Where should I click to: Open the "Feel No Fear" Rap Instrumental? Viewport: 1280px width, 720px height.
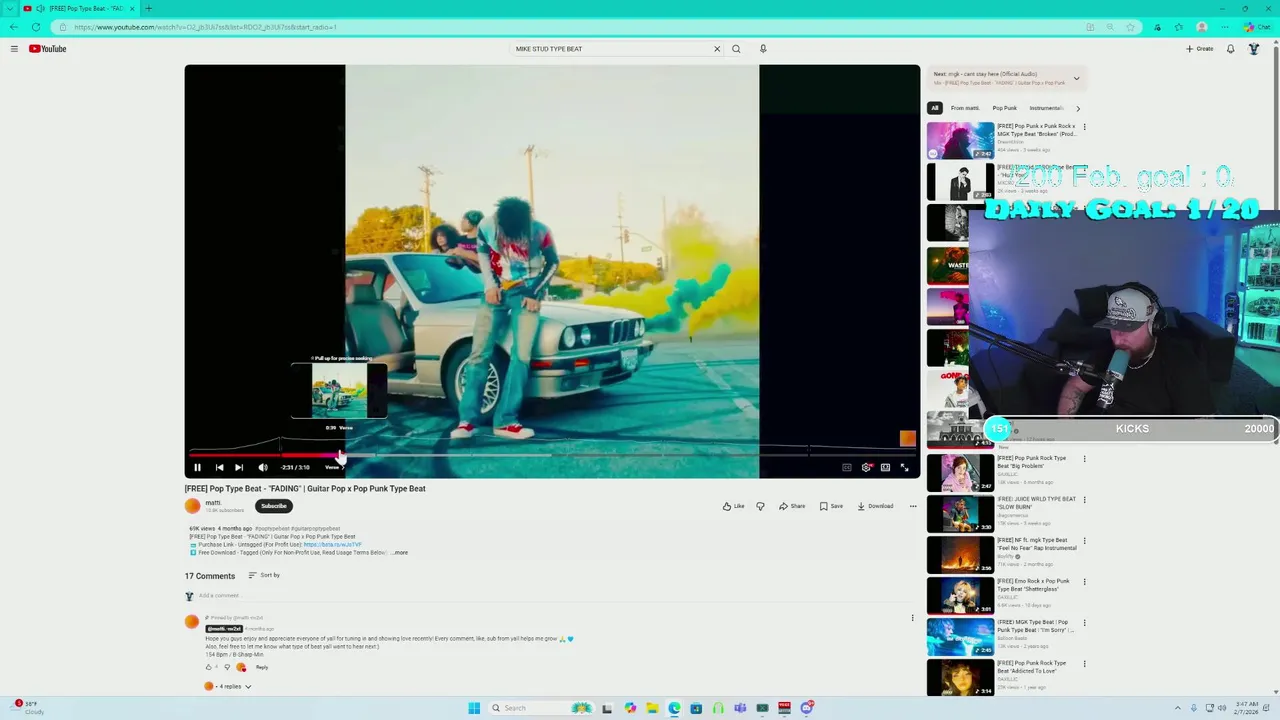pyautogui.click(x=1037, y=544)
